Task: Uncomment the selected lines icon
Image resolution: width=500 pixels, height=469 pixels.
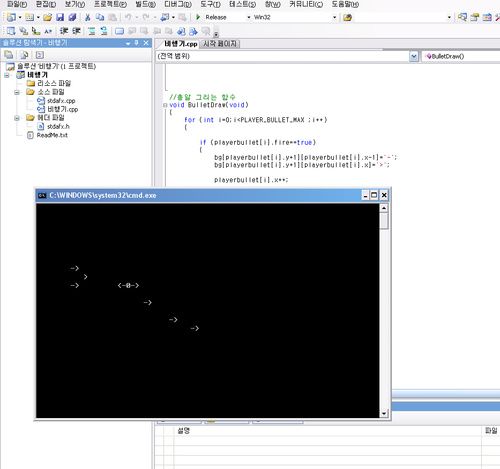Action: [x=104, y=31]
